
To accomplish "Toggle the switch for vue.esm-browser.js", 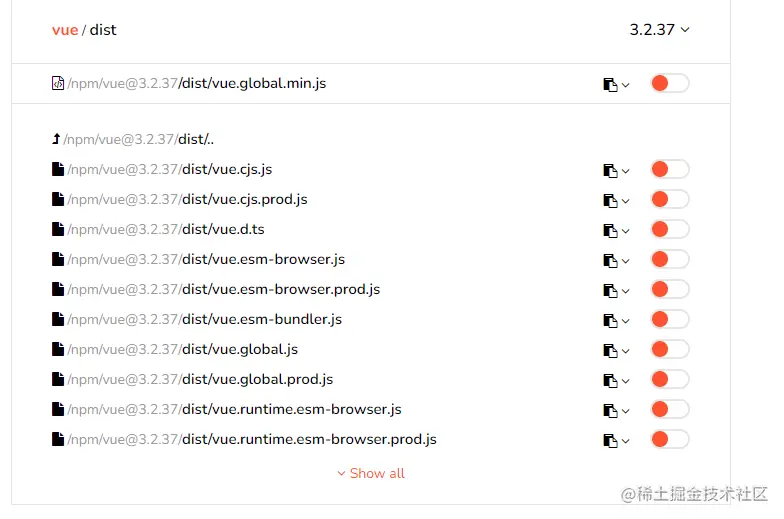I will pos(670,259).
